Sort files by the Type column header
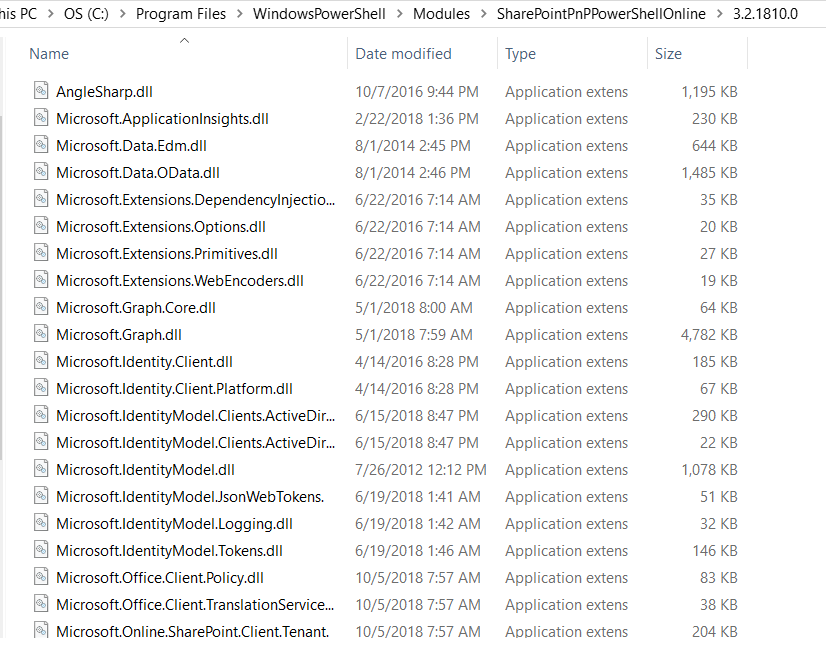The height and width of the screenshot is (649, 826). pos(520,54)
